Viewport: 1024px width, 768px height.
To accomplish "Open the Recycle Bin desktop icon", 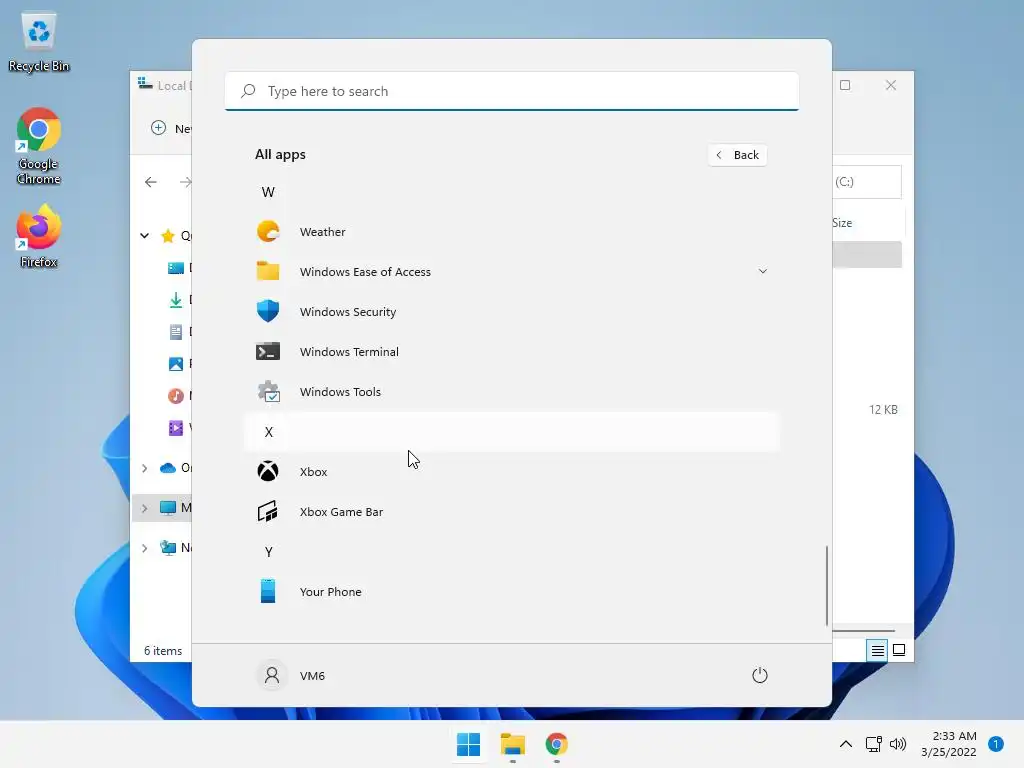I will pyautogui.click(x=39, y=40).
